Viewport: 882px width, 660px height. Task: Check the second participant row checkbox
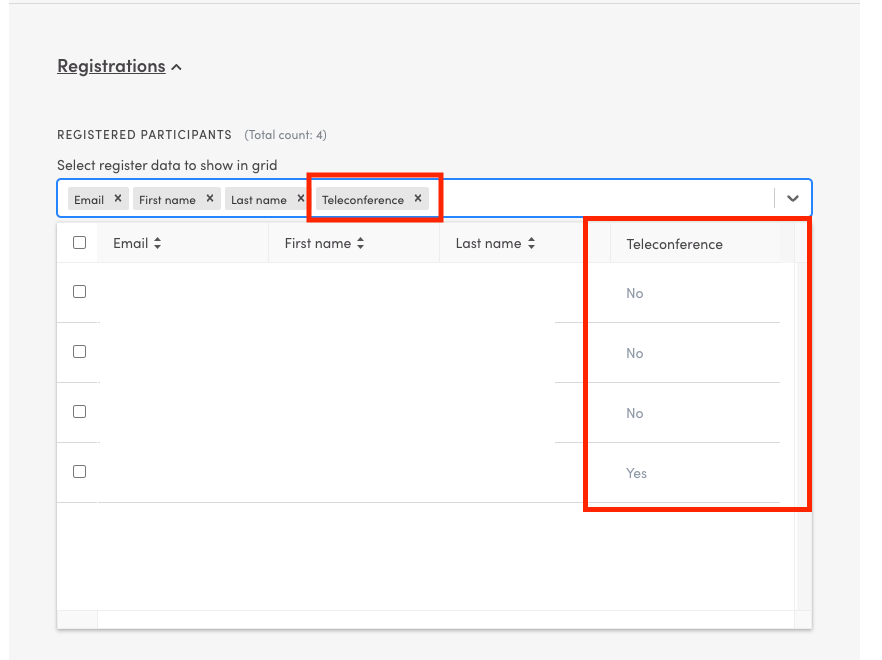[x=80, y=352]
